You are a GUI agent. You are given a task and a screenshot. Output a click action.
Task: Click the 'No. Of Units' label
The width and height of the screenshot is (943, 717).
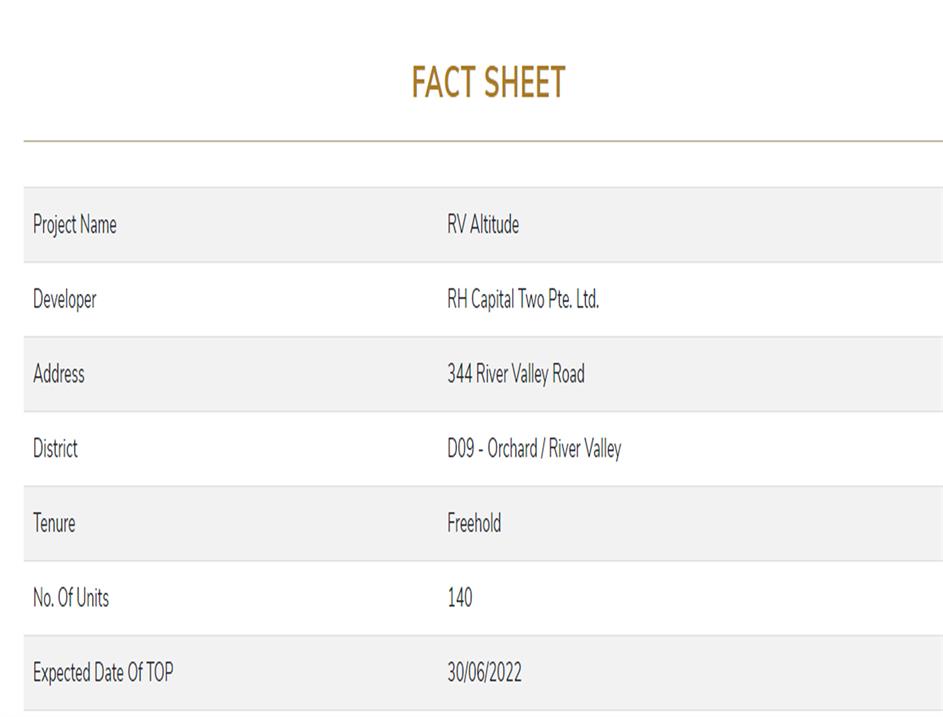[x=71, y=598]
